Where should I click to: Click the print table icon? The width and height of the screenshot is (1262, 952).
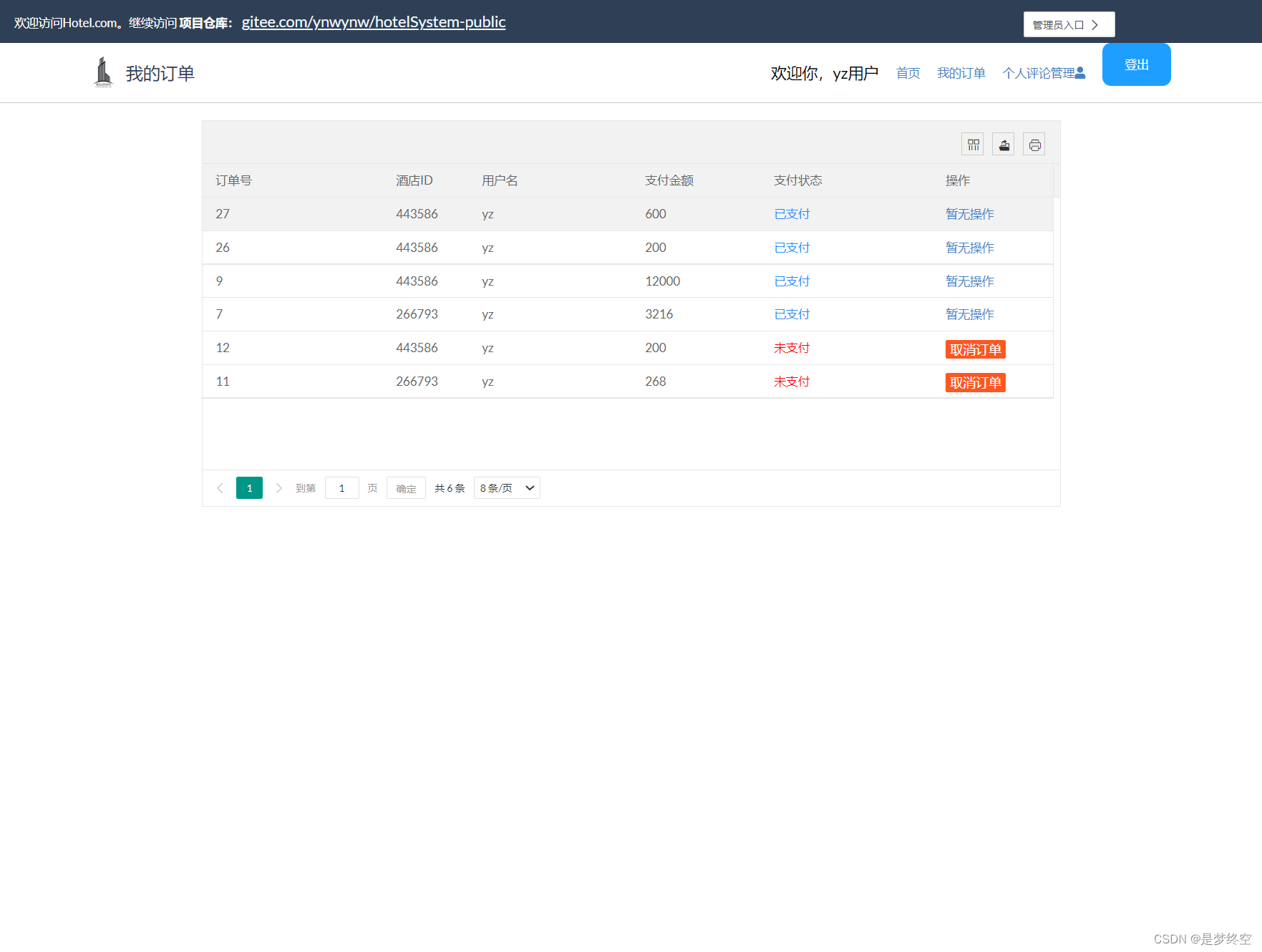1034,145
